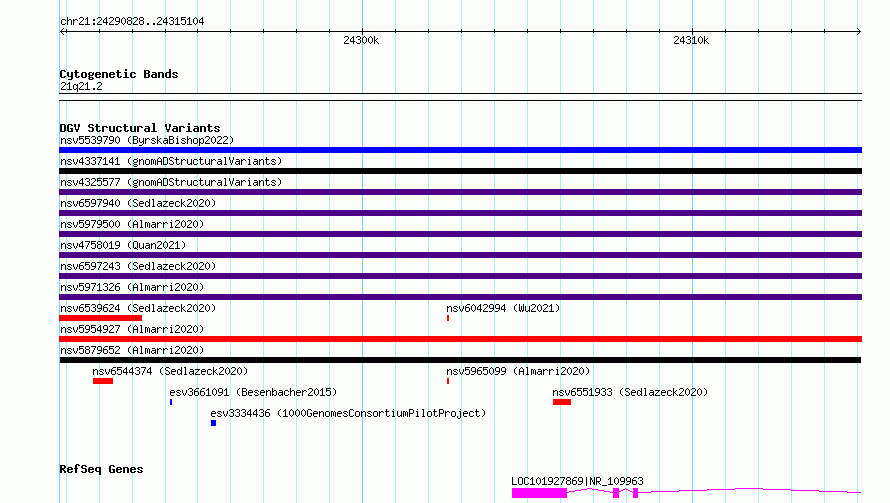Open variant esv3661091 (Besenbacher2015) label

(253, 392)
